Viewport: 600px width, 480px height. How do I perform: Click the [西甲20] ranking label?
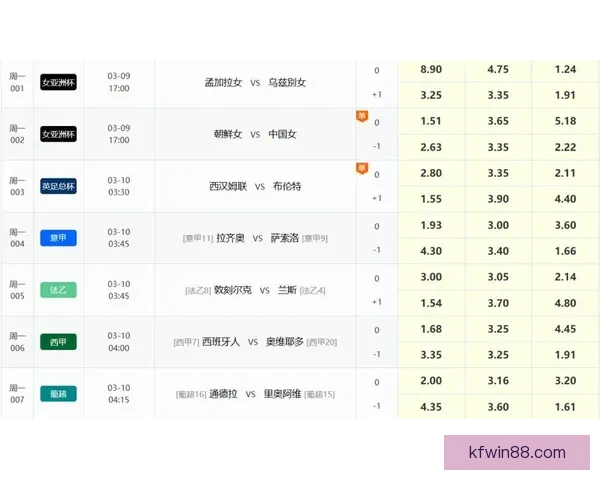(x=322, y=343)
